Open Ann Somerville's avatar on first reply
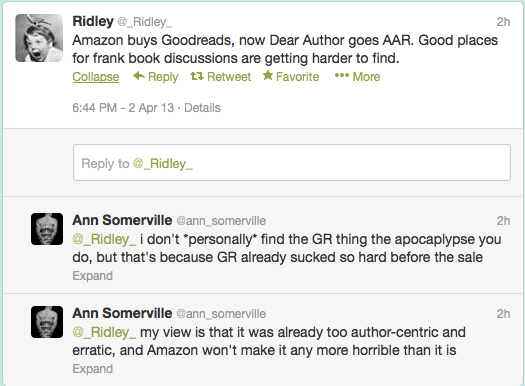Screen dimensions: 525x386 pos(47,229)
